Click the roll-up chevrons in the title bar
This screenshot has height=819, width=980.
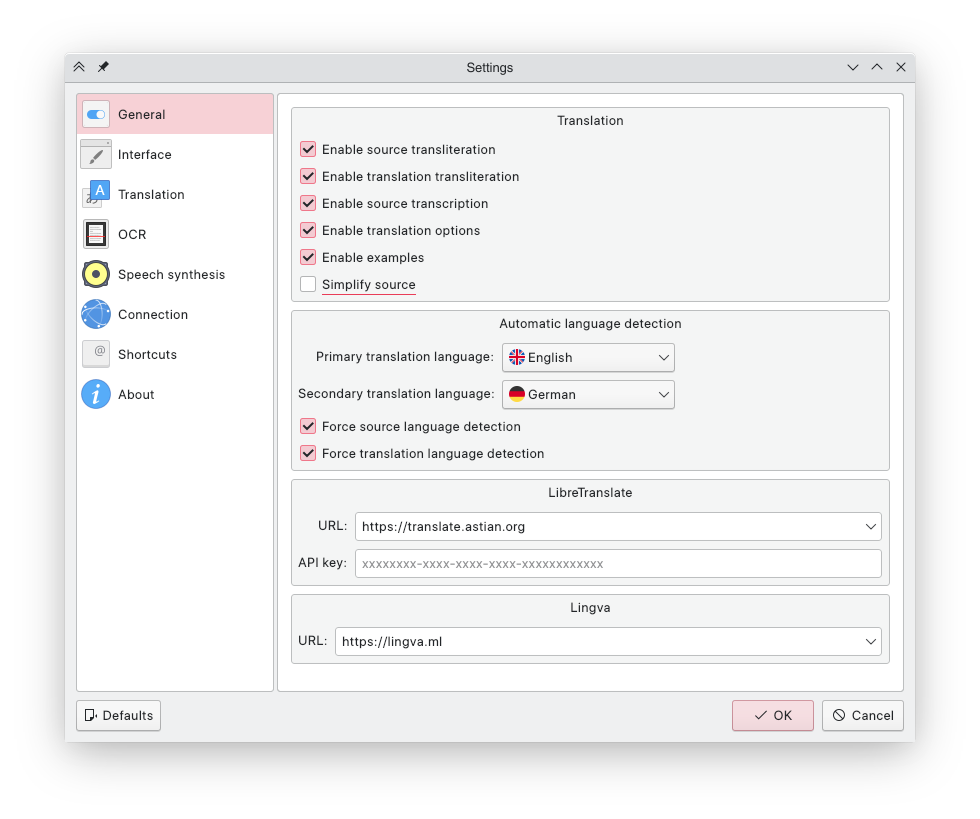click(x=79, y=67)
